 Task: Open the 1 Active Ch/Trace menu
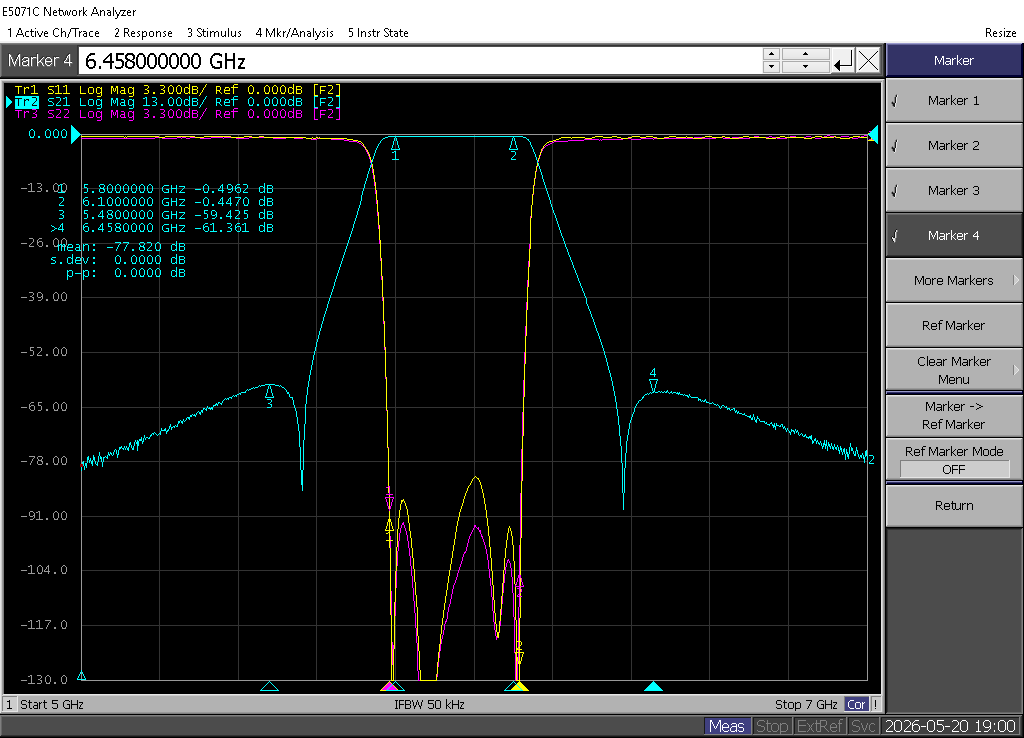(54, 33)
